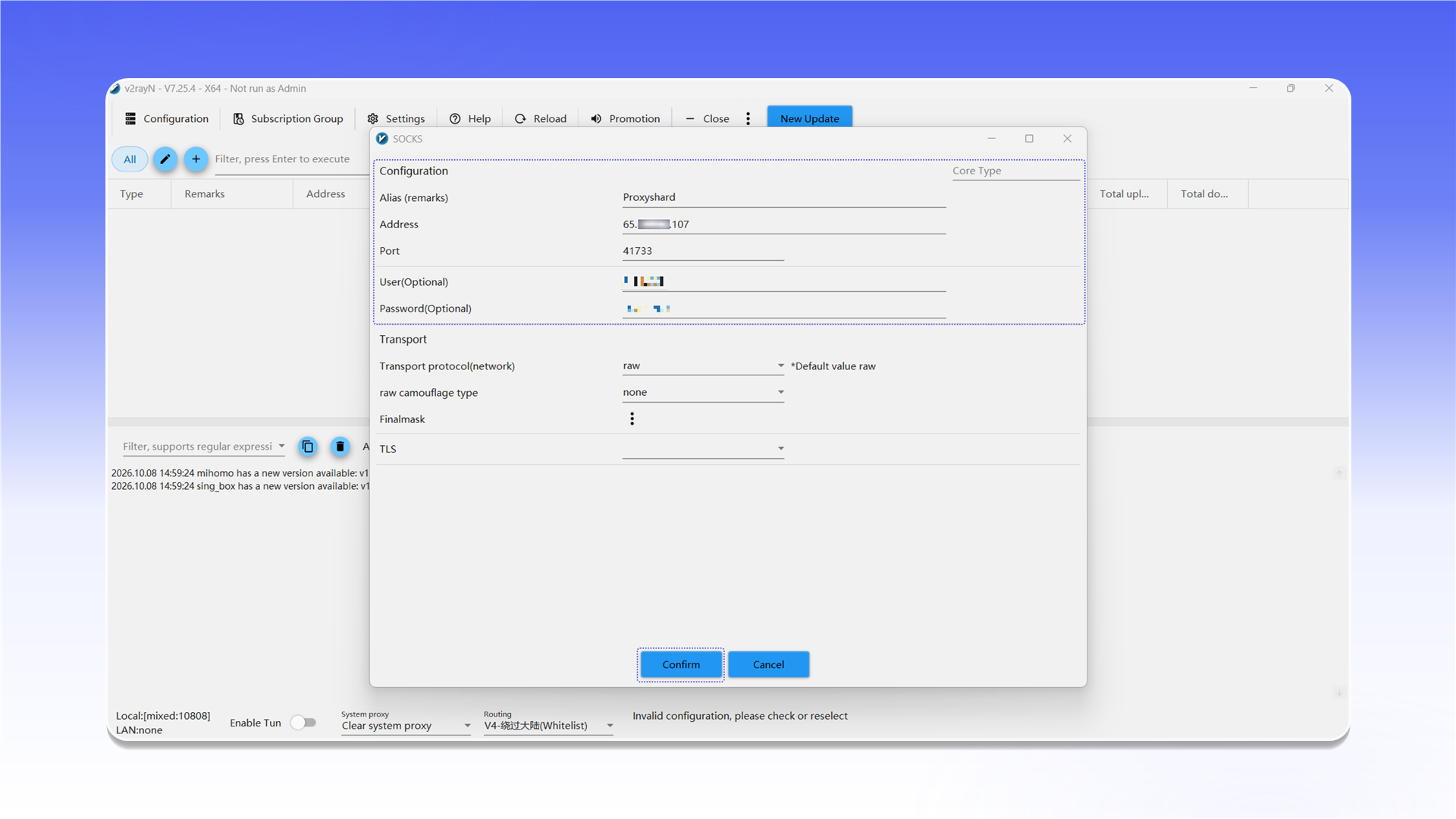Open the Finalmask three-dot options
The image size is (1456, 819).
(632, 419)
